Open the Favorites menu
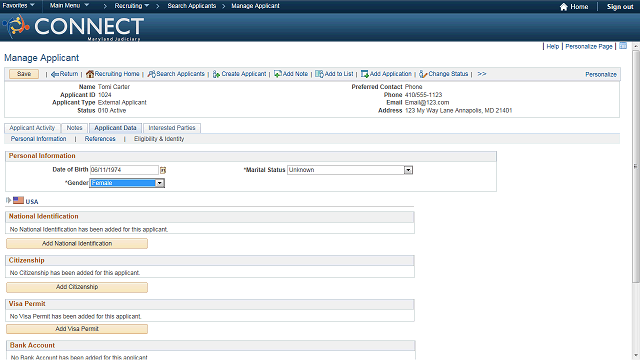 pos(18,6)
